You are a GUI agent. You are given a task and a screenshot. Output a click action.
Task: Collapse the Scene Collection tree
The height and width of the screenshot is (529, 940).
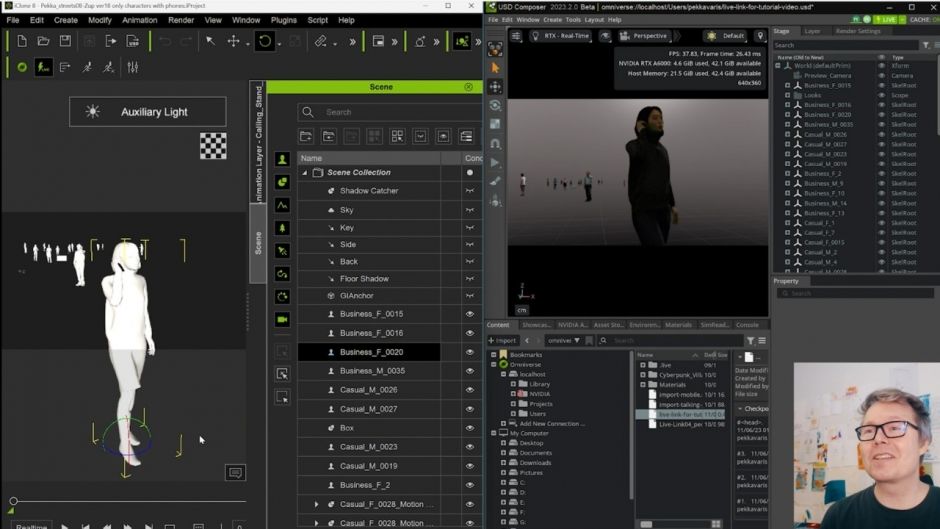pos(305,173)
